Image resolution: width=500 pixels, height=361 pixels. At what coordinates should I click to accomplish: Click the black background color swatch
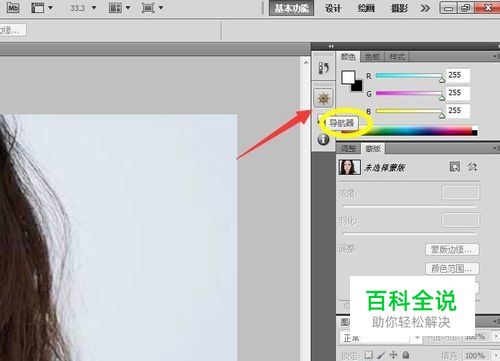357,86
